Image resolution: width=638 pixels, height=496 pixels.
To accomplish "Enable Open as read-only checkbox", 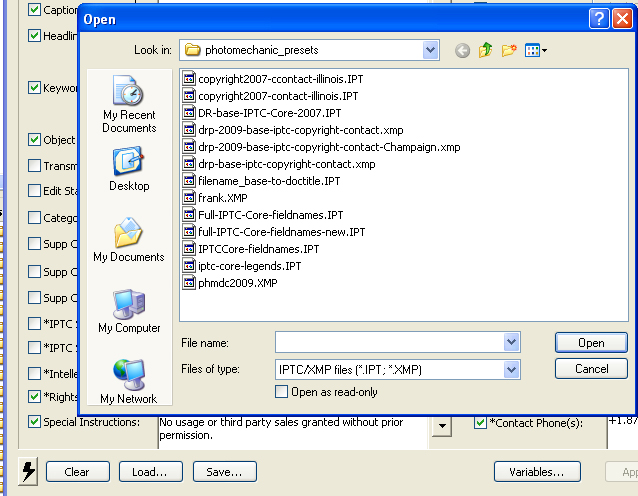I will (281, 392).
